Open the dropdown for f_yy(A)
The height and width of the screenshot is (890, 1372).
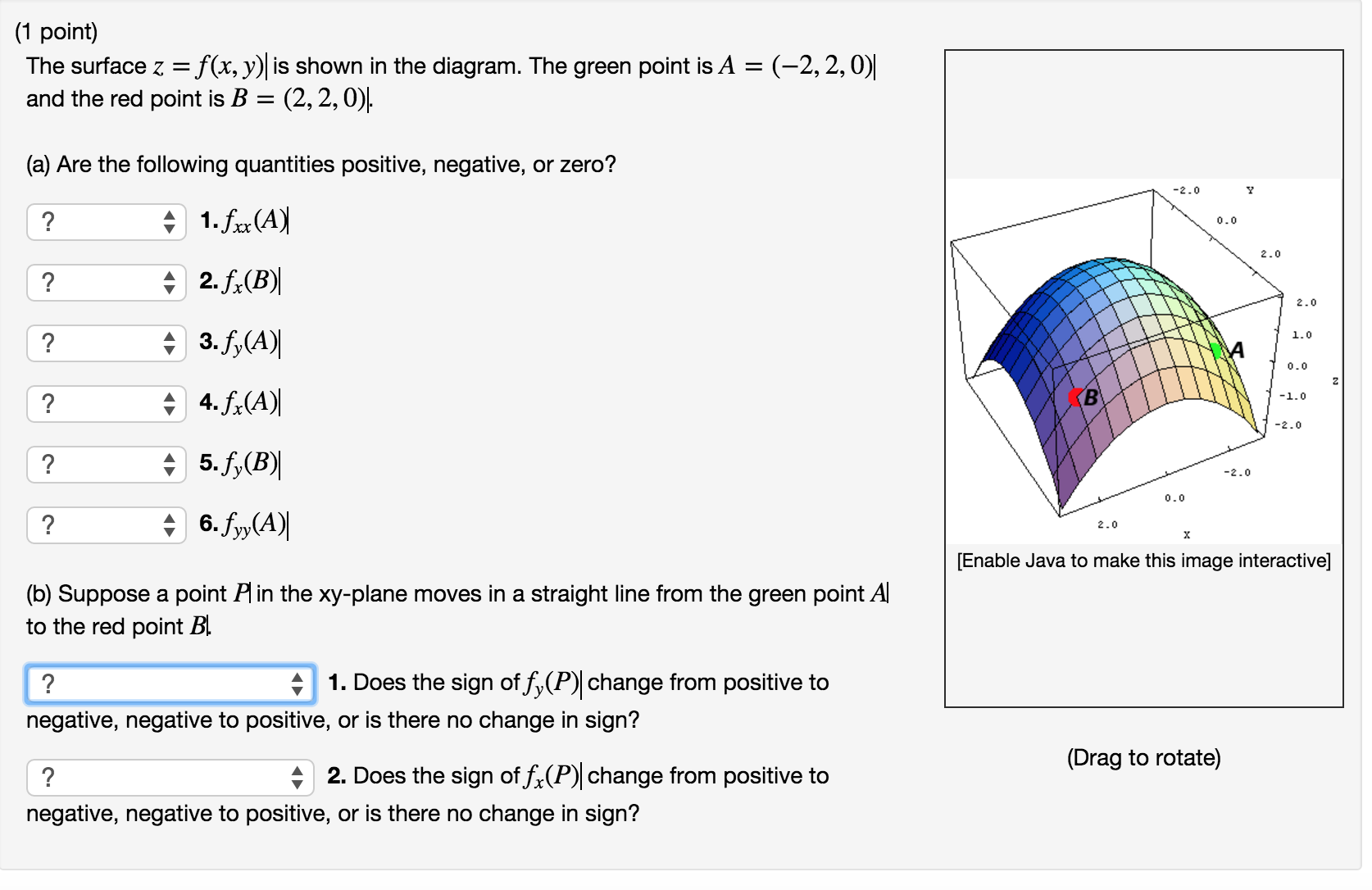click(106, 525)
